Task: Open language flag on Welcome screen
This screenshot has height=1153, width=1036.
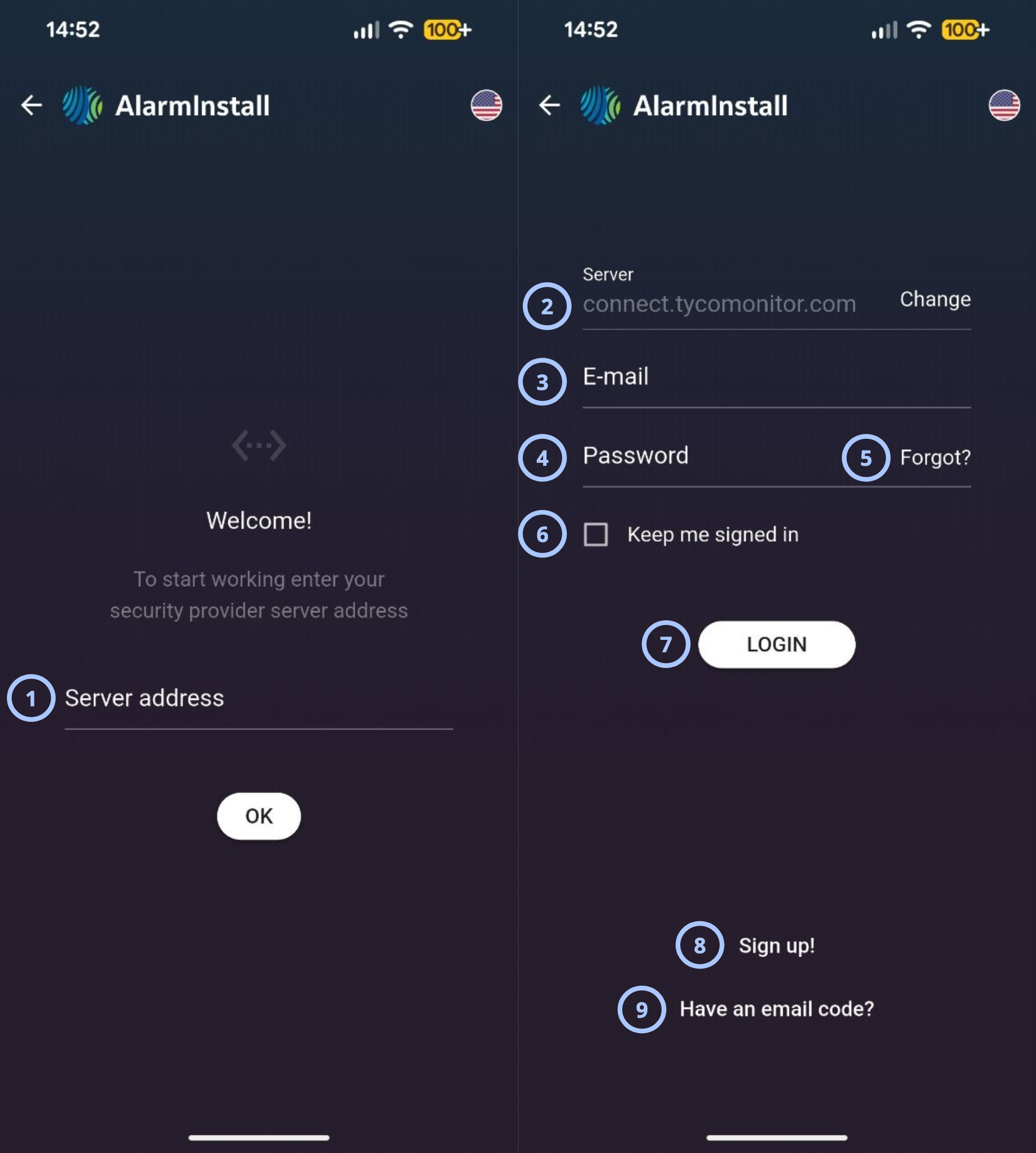Action: (486, 105)
